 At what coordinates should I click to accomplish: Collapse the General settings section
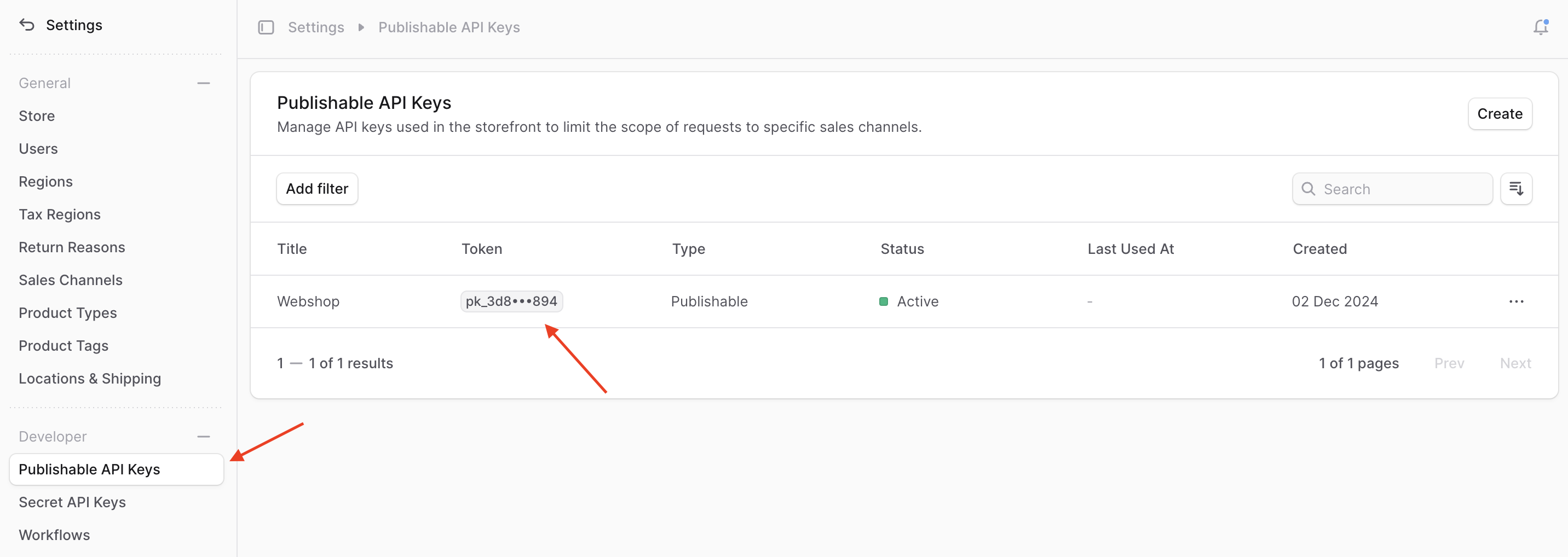[203, 83]
